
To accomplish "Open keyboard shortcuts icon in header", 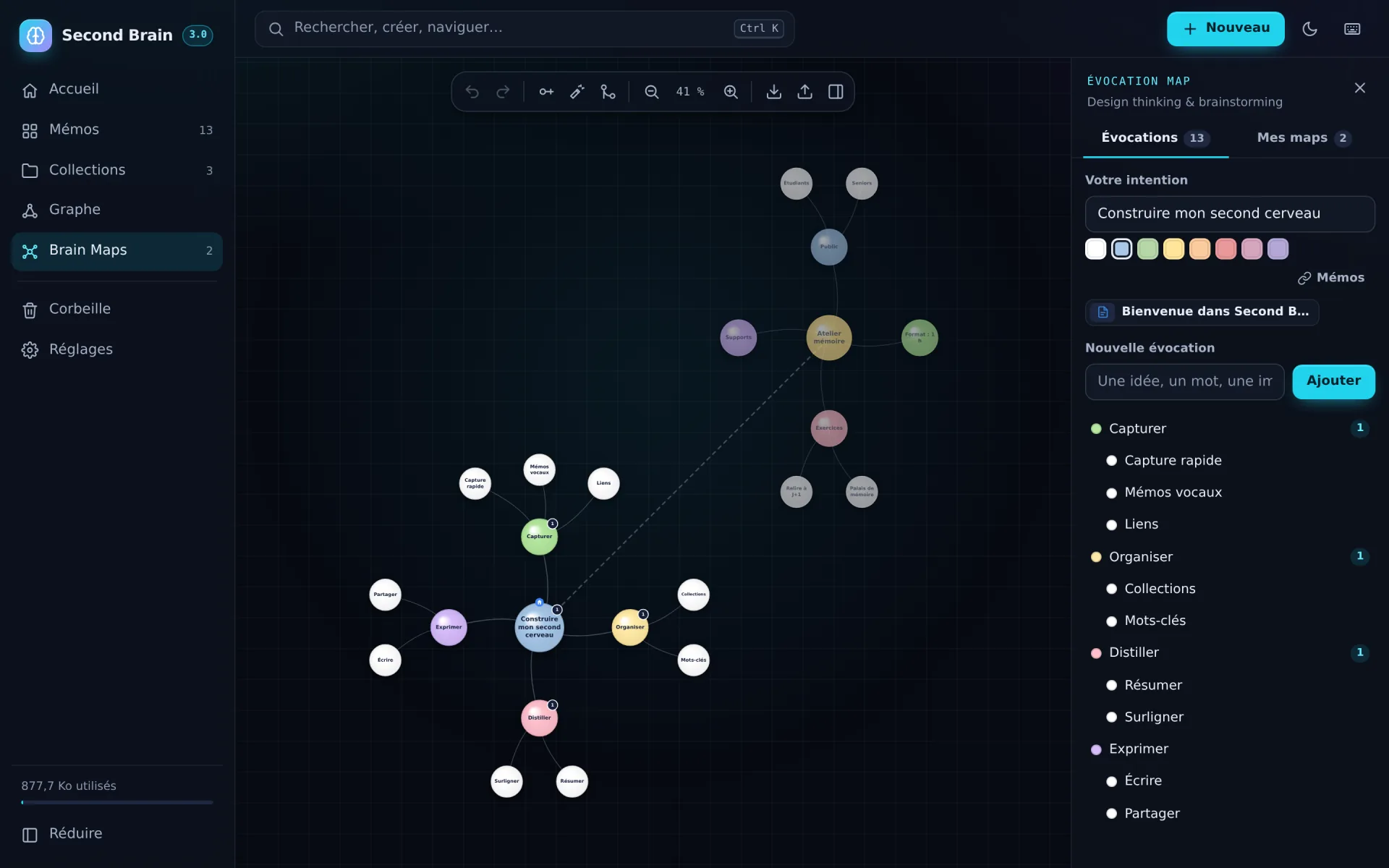I will point(1352,29).
